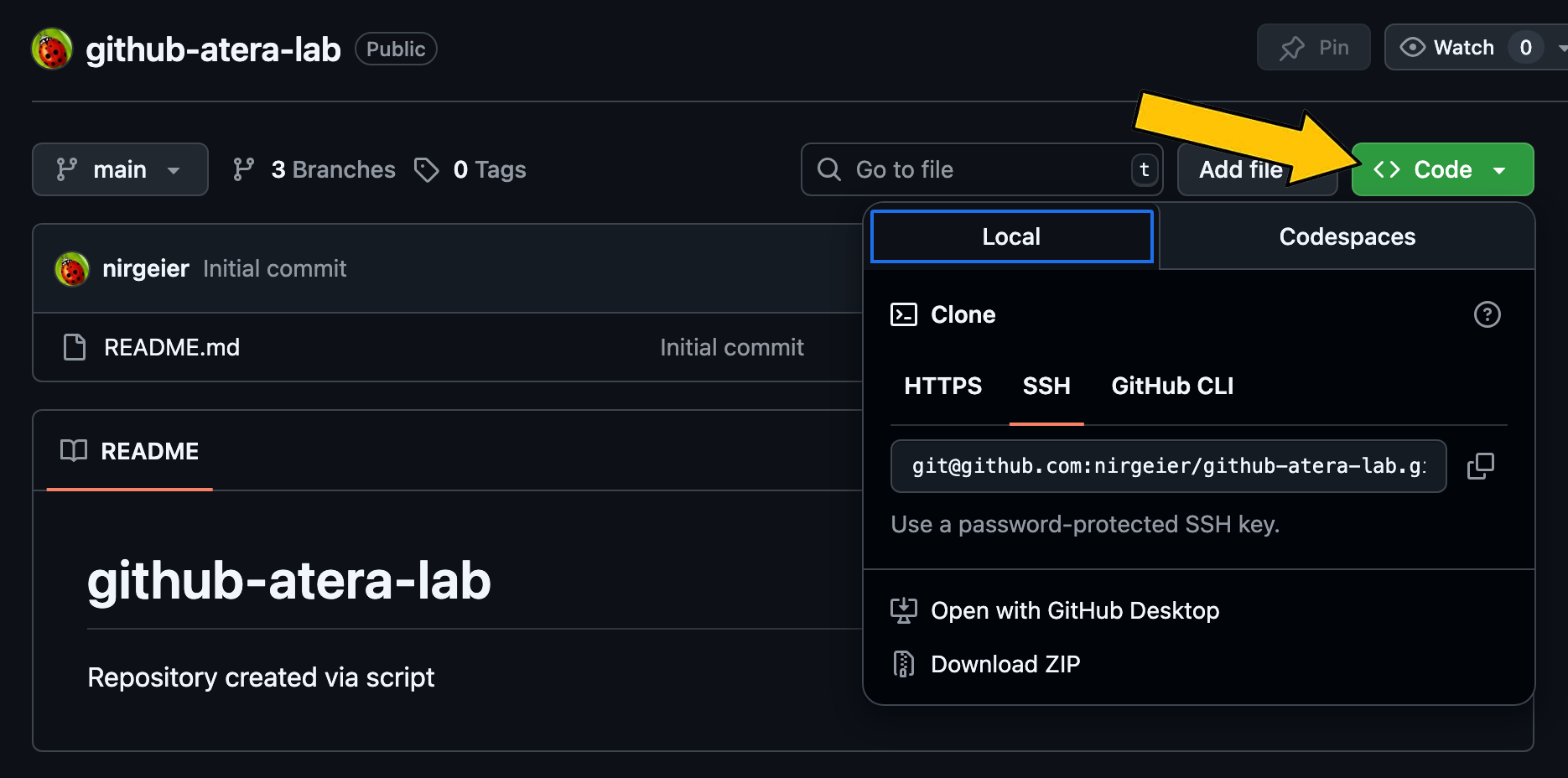Open nirgeier's profile link
Image resolution: width=1568 pixels, height=778 pixels.
point(146,268)
